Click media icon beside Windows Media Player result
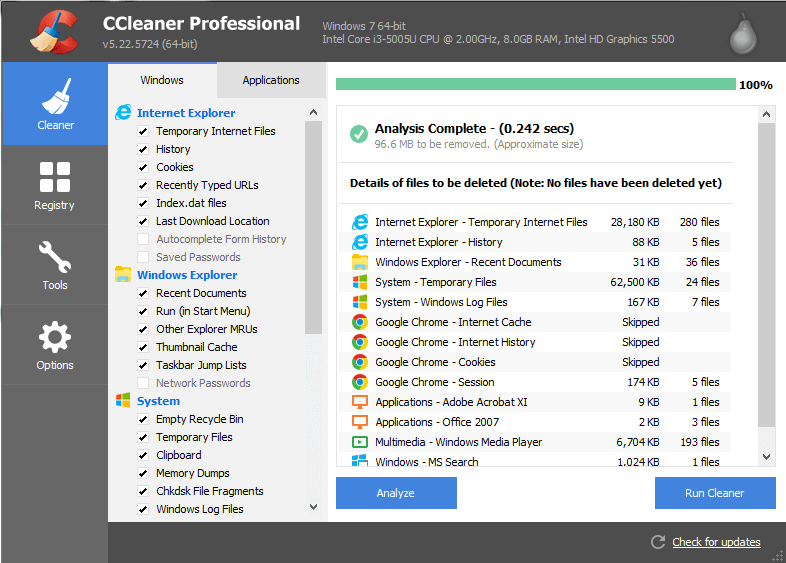 (359, 442)
